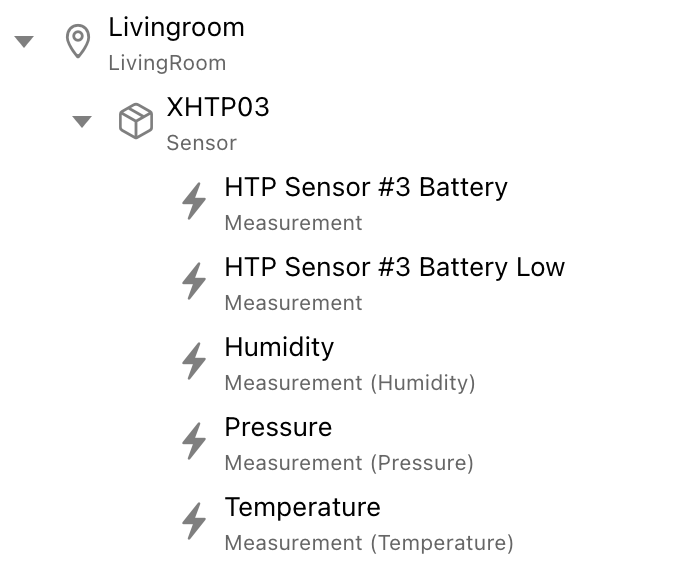The width and height of the screenshot is (686, 572).
Task: Click the LivingRoom subtitle text
Action: pos(167,63)
